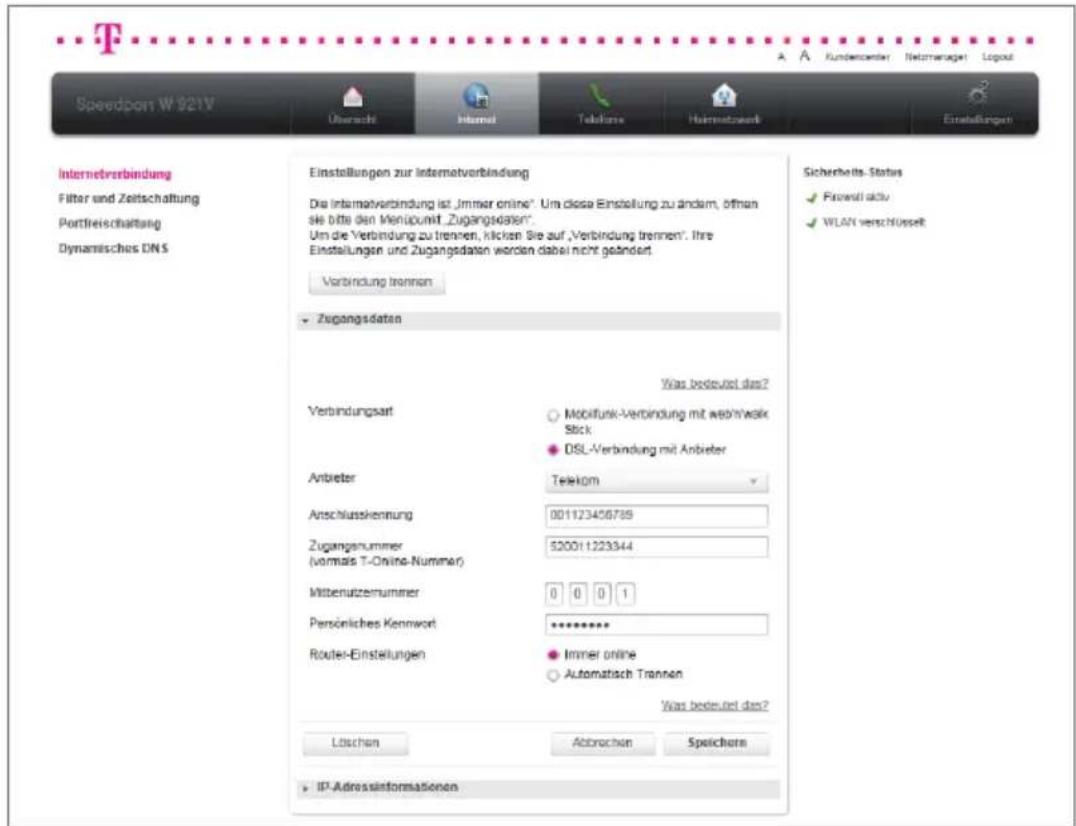
Task: Click the Telekom T logo
Action: [108, 38]
